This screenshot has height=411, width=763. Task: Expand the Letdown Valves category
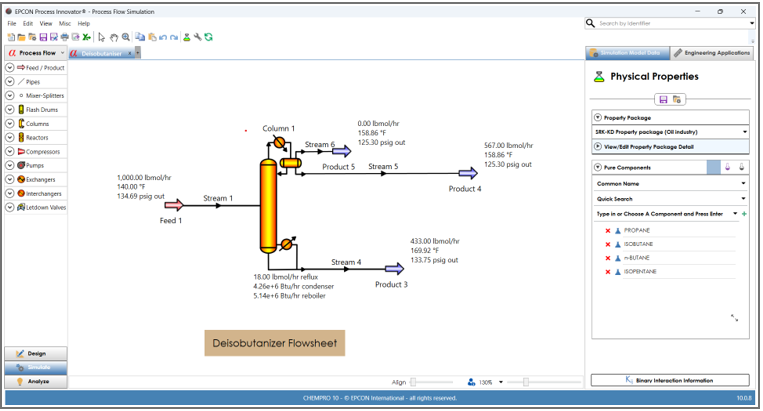coord(10,207)
